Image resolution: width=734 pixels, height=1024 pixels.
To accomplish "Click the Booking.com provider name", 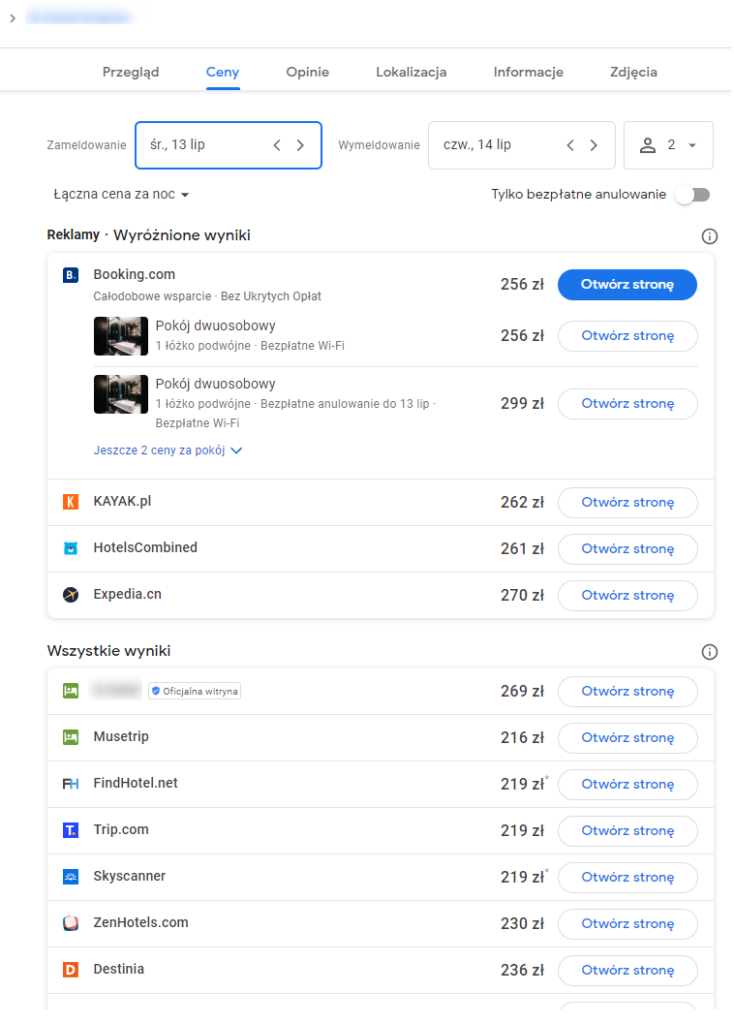I will (134, 274).
